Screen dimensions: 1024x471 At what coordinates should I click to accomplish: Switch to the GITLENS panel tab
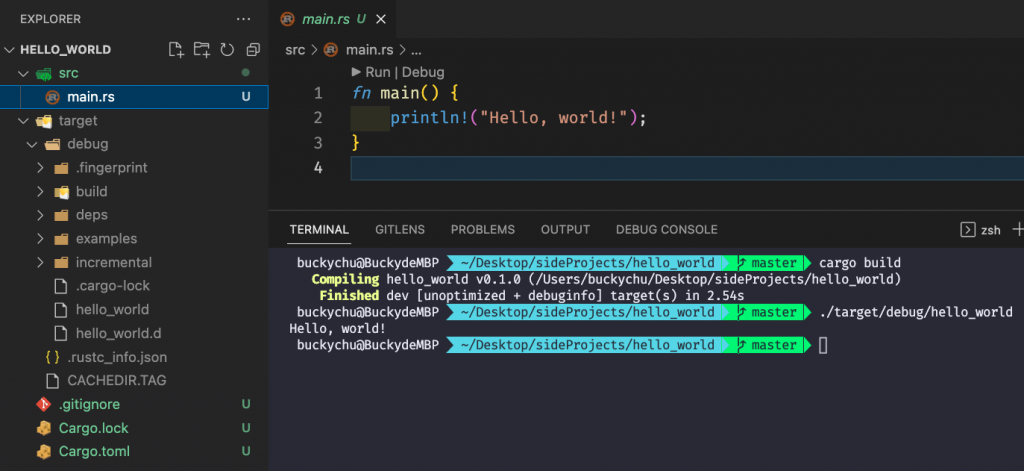pos(400,229)
